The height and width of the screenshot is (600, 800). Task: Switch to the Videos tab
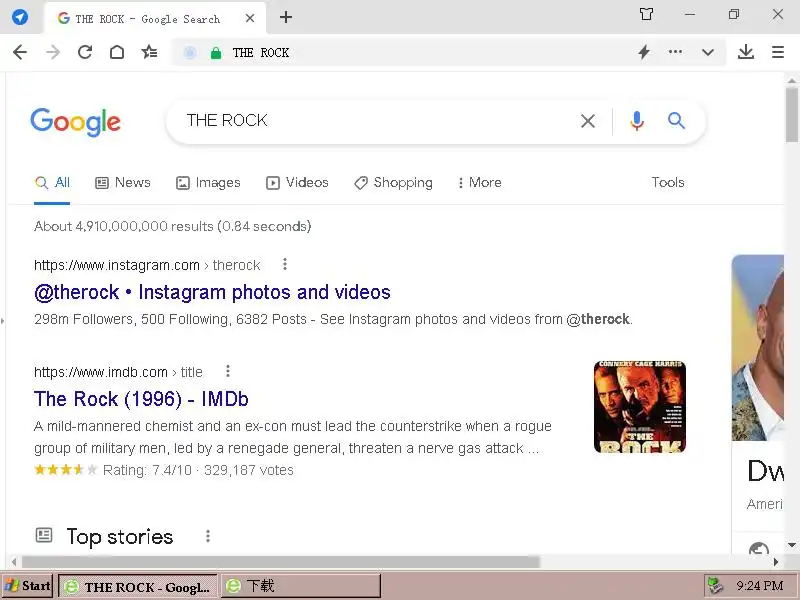pos(297,183)
